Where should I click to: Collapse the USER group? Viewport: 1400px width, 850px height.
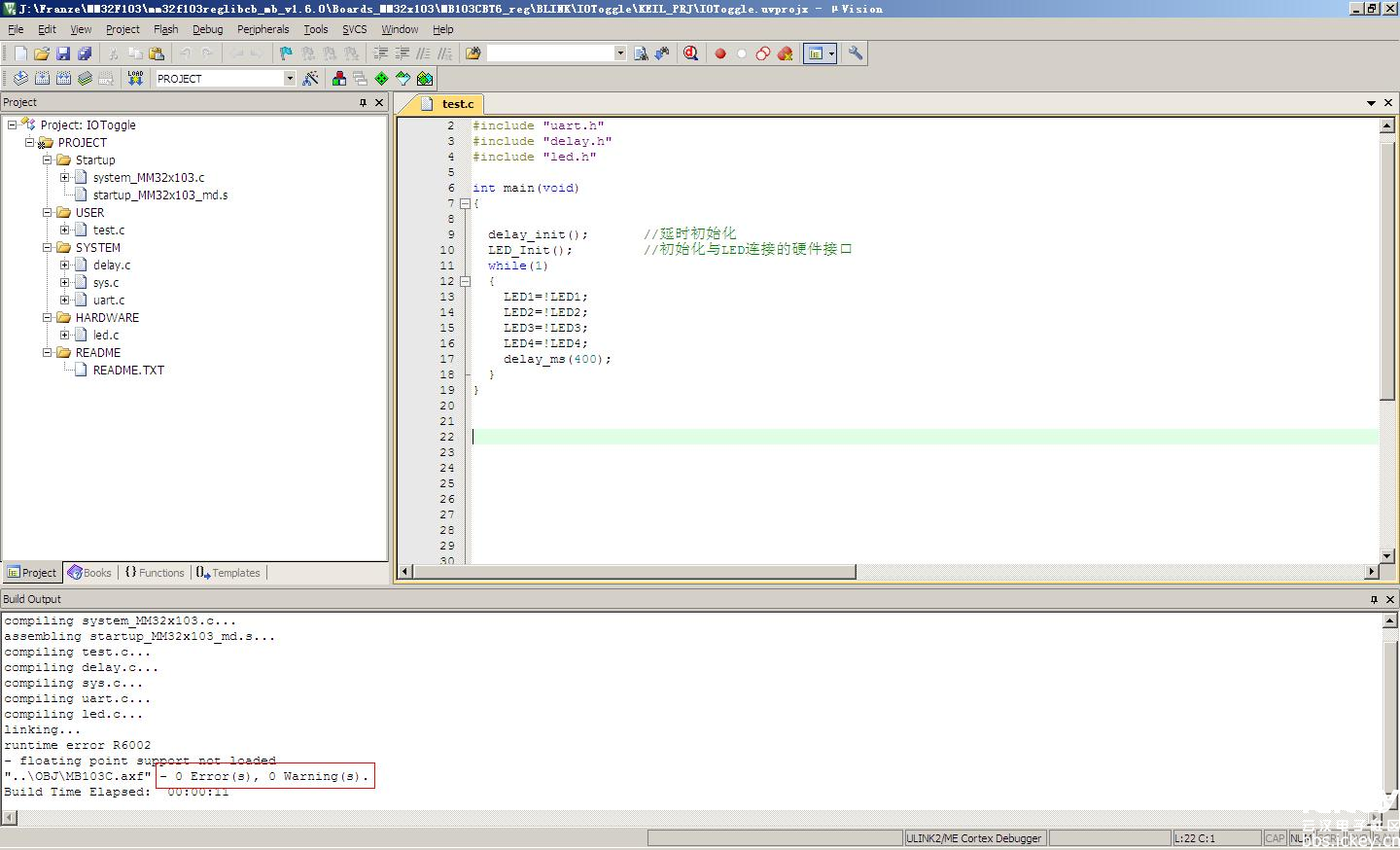(47, 212)
